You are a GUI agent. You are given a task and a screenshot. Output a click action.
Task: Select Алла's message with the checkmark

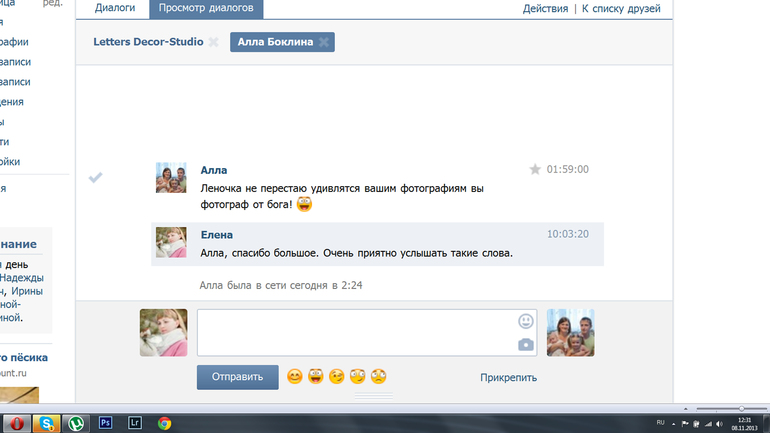point(95,177)
